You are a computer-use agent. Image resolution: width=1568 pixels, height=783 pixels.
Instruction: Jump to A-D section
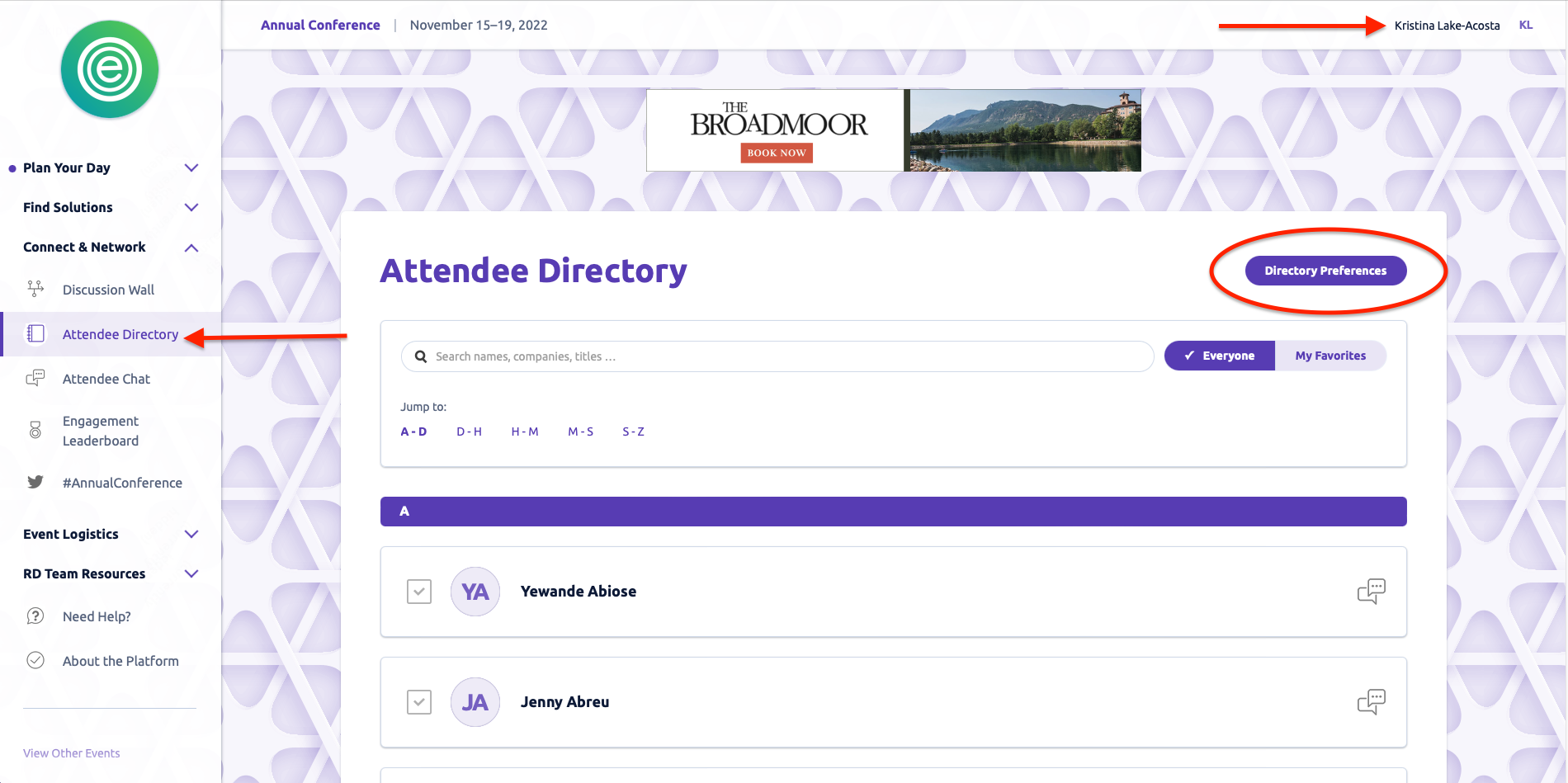[413, 432]
